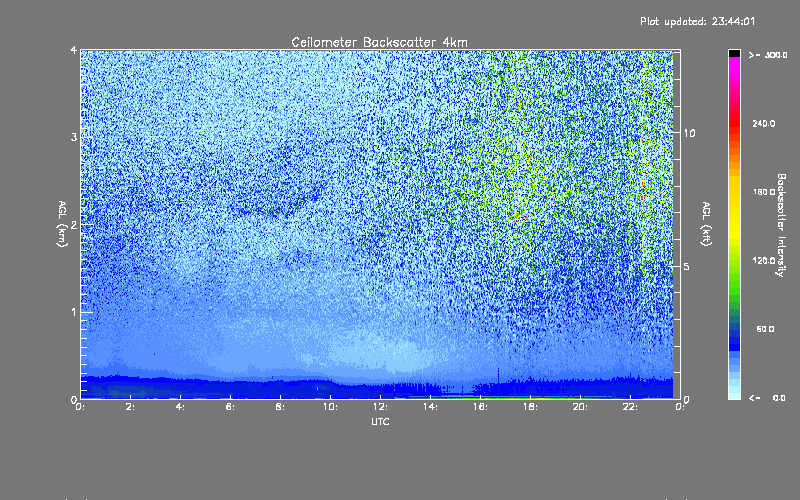Screen dimensions: 800x500
Task: Pick the pale cyan bottom colorbar segment
Action: pos(734,394)
